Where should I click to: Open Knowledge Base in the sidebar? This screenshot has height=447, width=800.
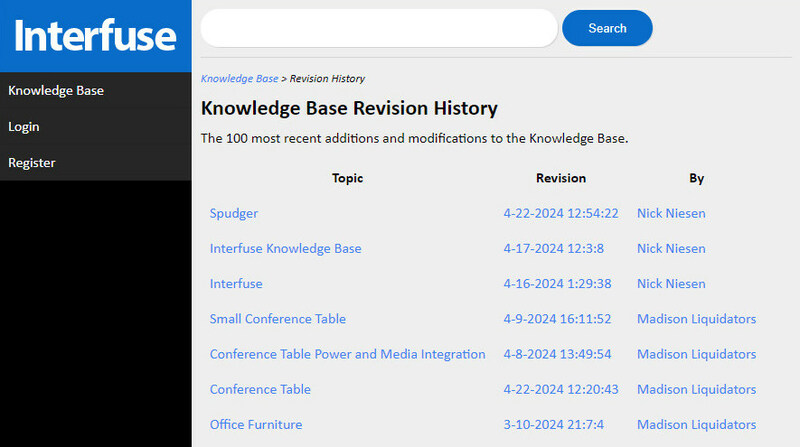[56, 90]
